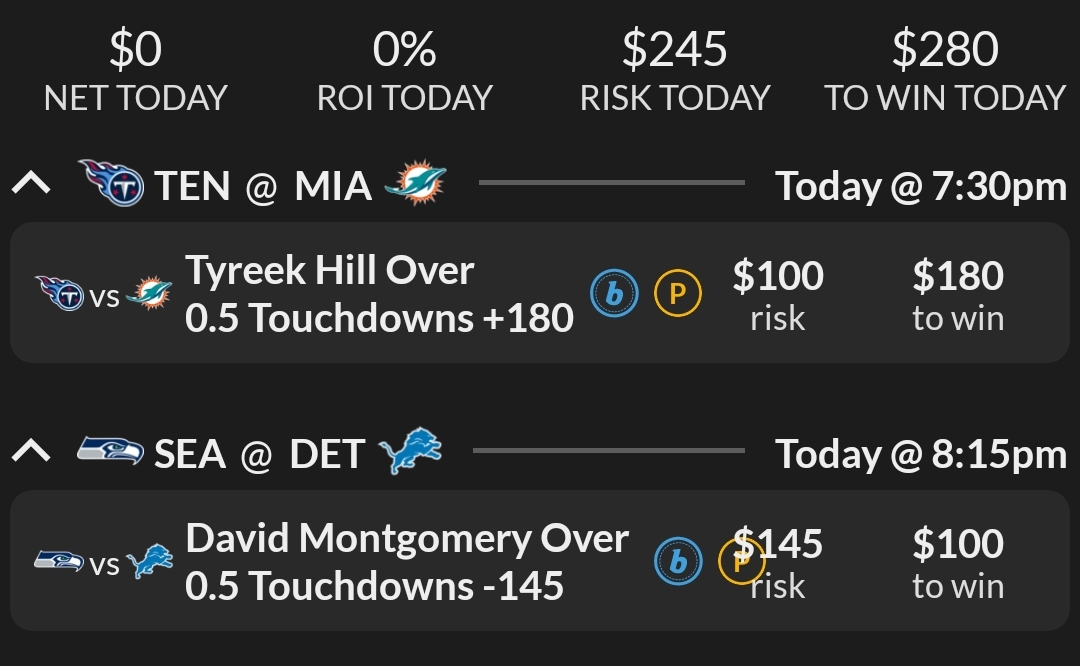Click the Today @ 7:30pm game time
This screenshot has width=1080, height=666.
pos(921,185)
